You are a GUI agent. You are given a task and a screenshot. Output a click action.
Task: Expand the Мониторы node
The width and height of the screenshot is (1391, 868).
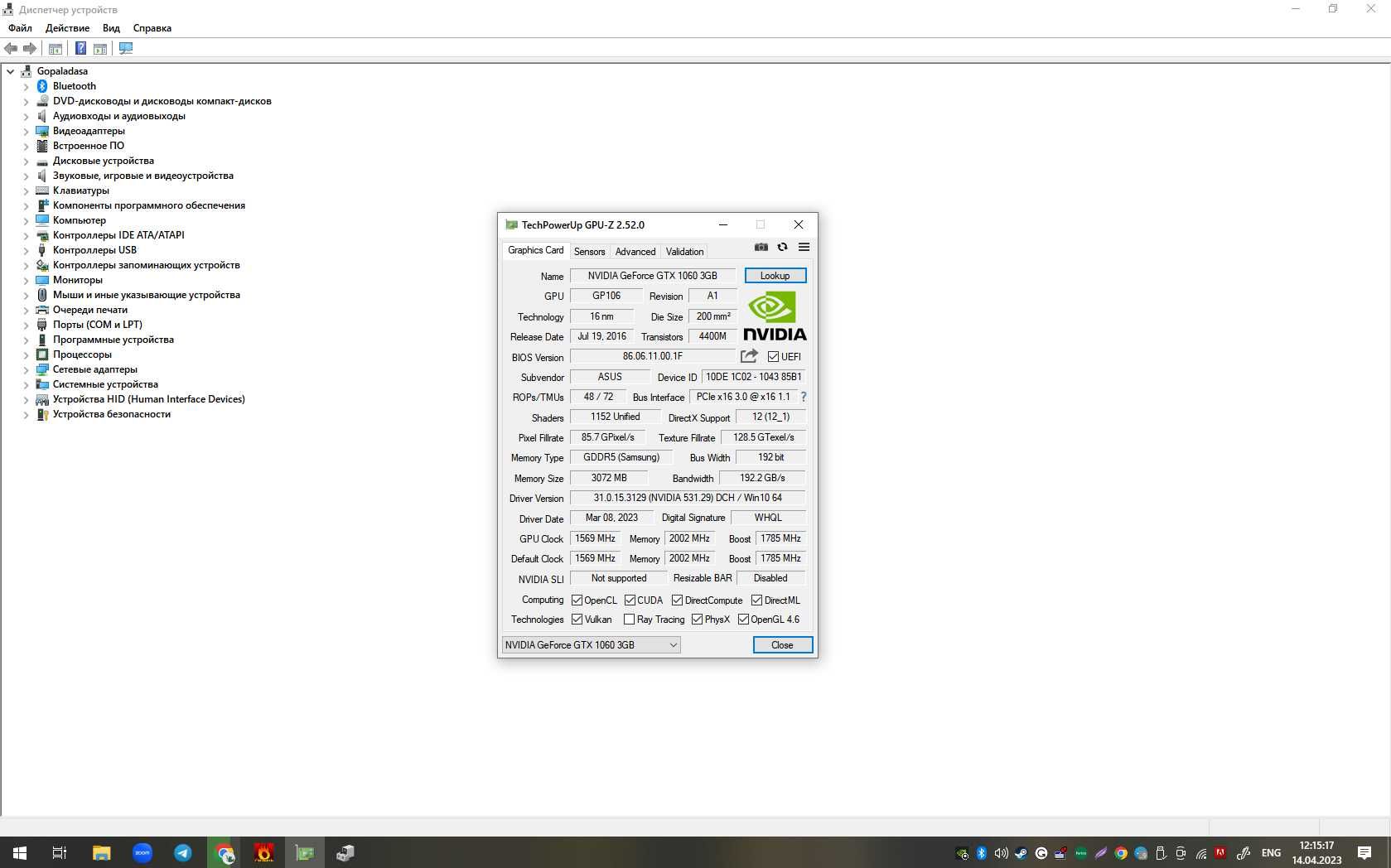[x=26, y=280]
